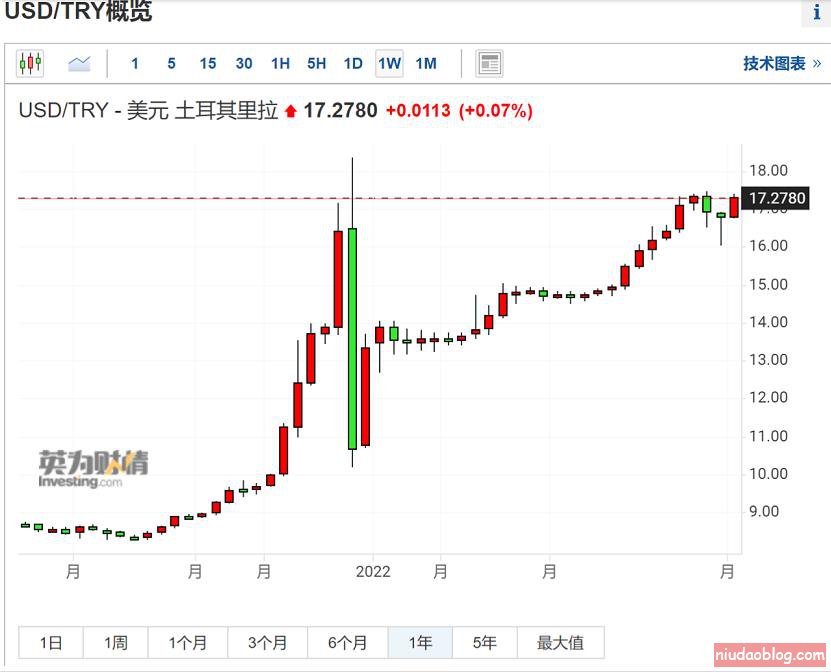The height and width of the screenshot is (672, 831).
Task: Switch to the area chart icon
Action: click(x=79, y=64)
